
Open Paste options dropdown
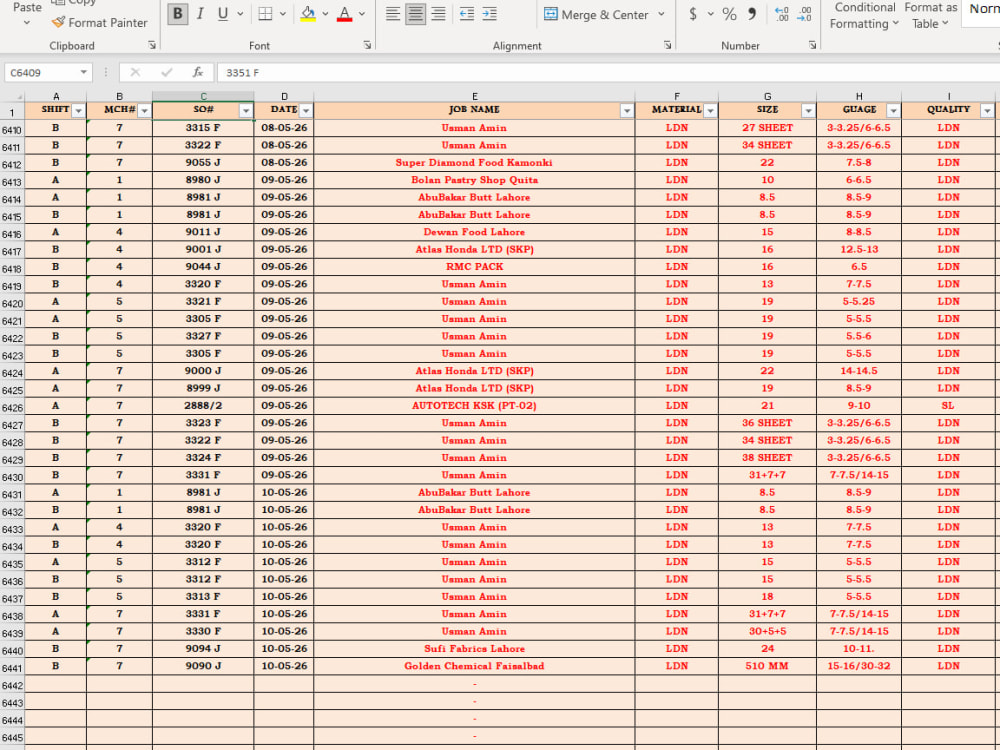click(x=27, y=23)
